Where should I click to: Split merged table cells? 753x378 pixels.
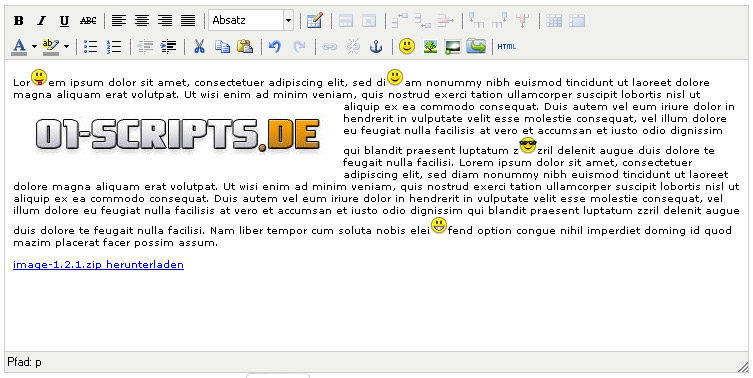click(554, 21)
